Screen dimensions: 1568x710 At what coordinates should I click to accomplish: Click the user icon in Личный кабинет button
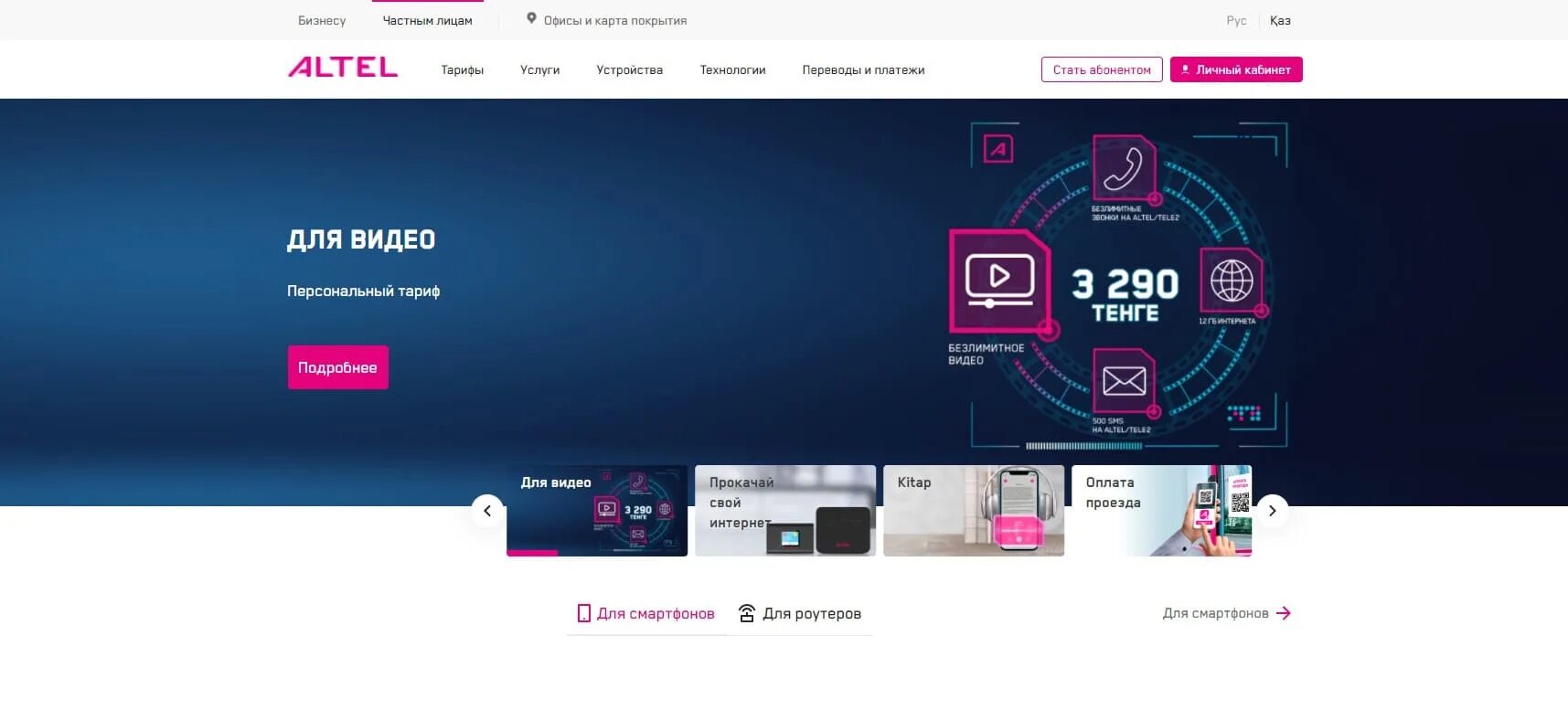pyautogui.click(x=1185, y=69)
